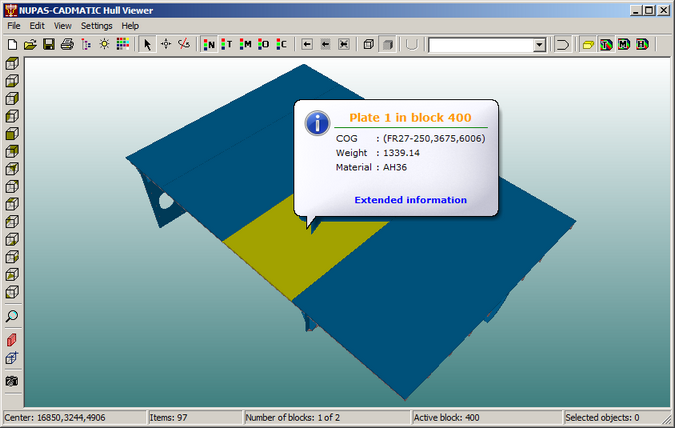
Task: Open the Help menu
Action: coord(130,26)
